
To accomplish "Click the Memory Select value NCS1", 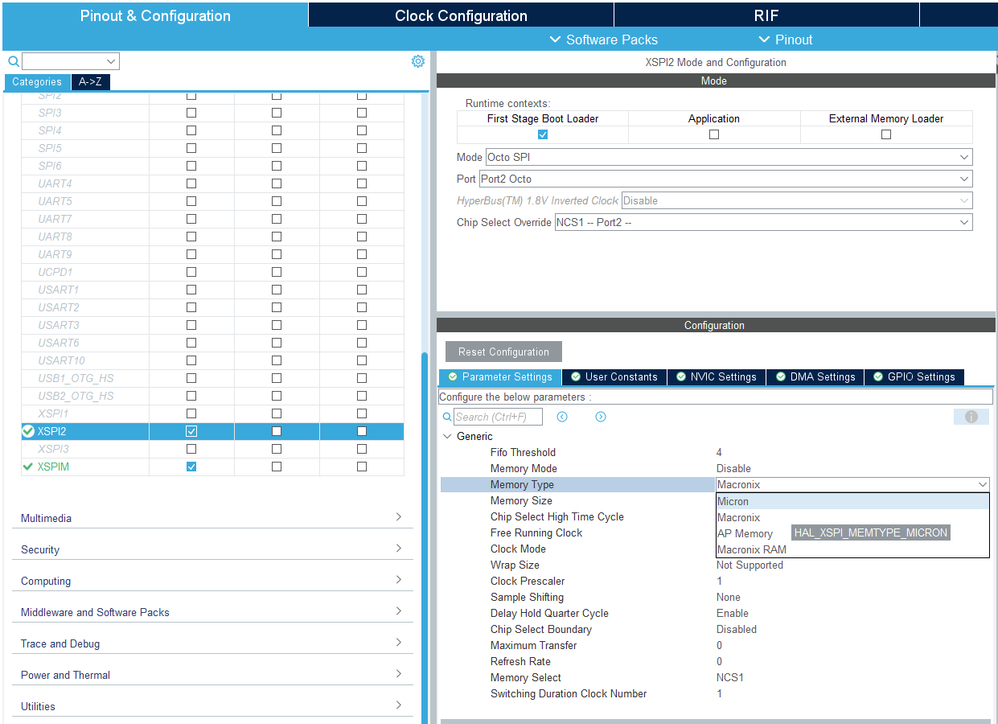I will point(729,678).
